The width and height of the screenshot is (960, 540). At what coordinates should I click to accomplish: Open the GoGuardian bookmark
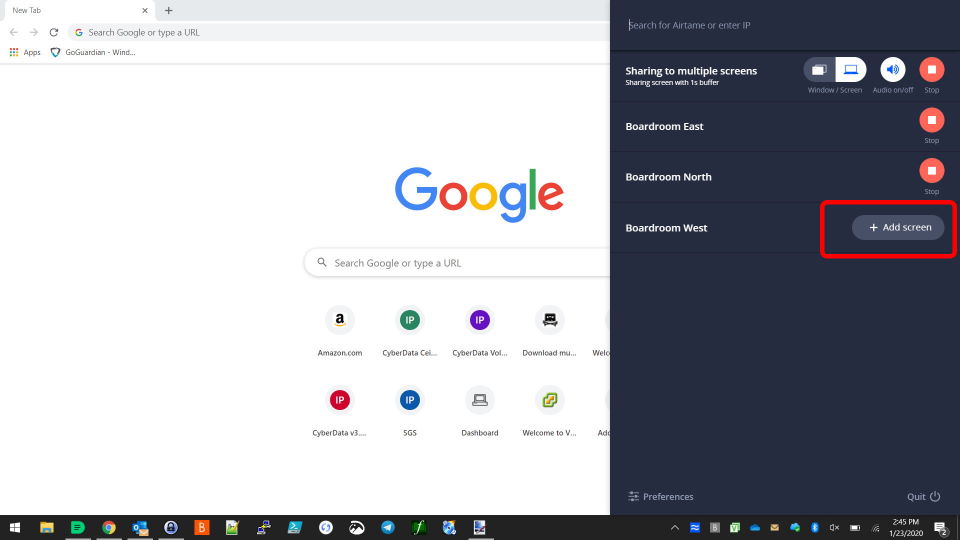coord(93,53)
